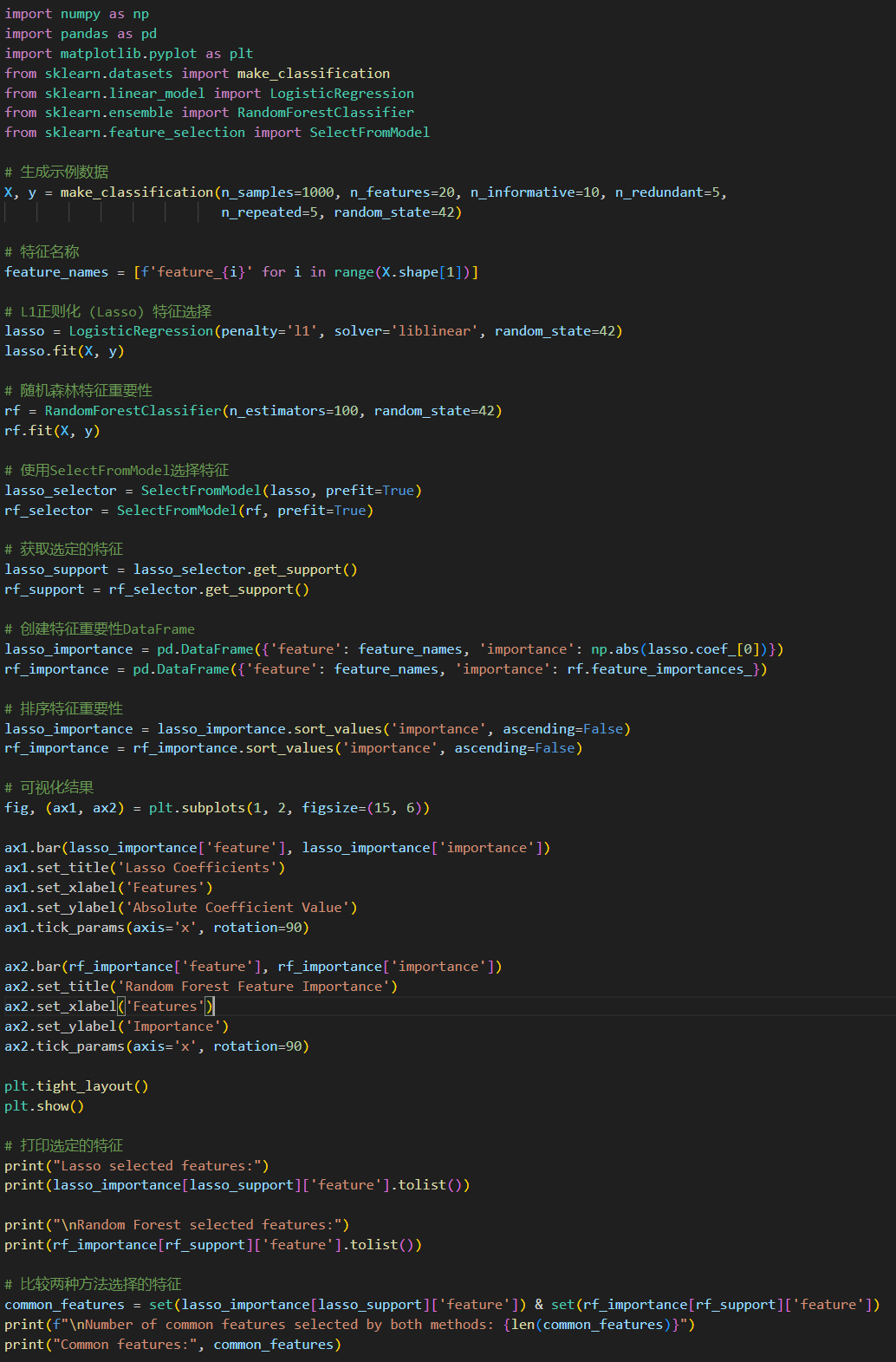This screenshot has width=896, height=1362.
Task: Click 'SelectFromModel' in the feature_selection import
Action: coord(370,133)
